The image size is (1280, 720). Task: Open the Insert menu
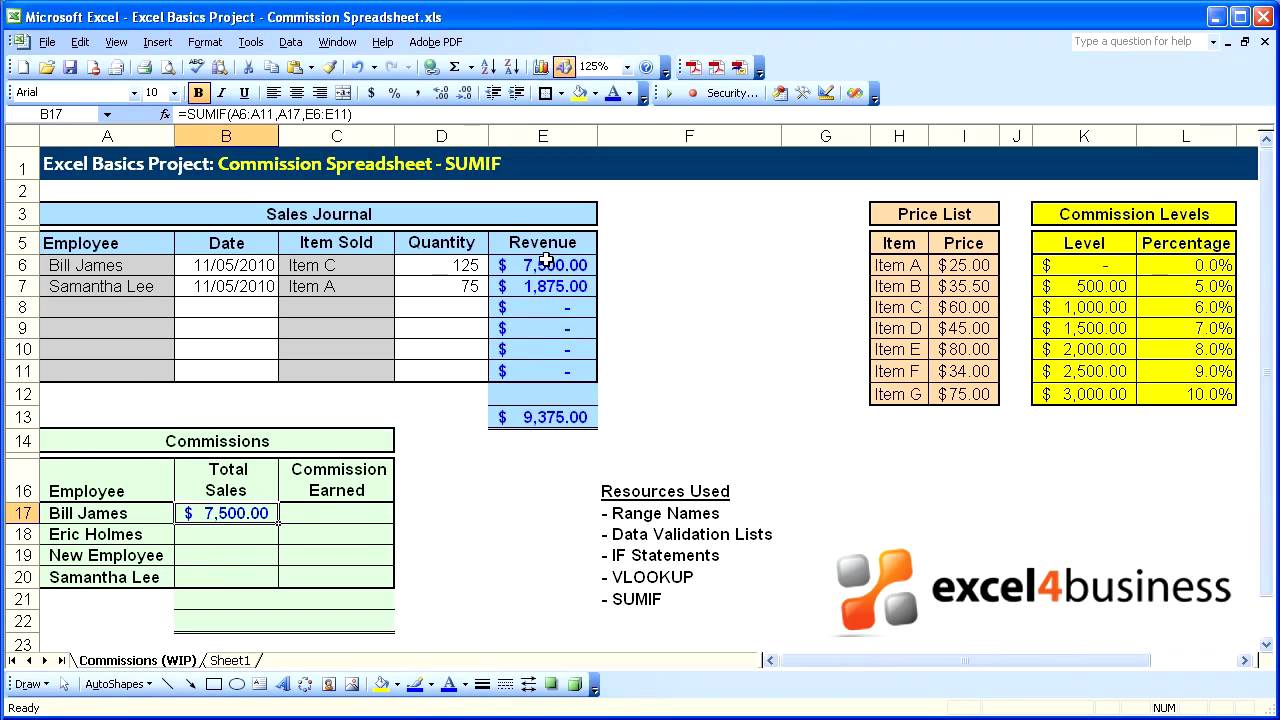pyautogui.click(x=157, y=42)
